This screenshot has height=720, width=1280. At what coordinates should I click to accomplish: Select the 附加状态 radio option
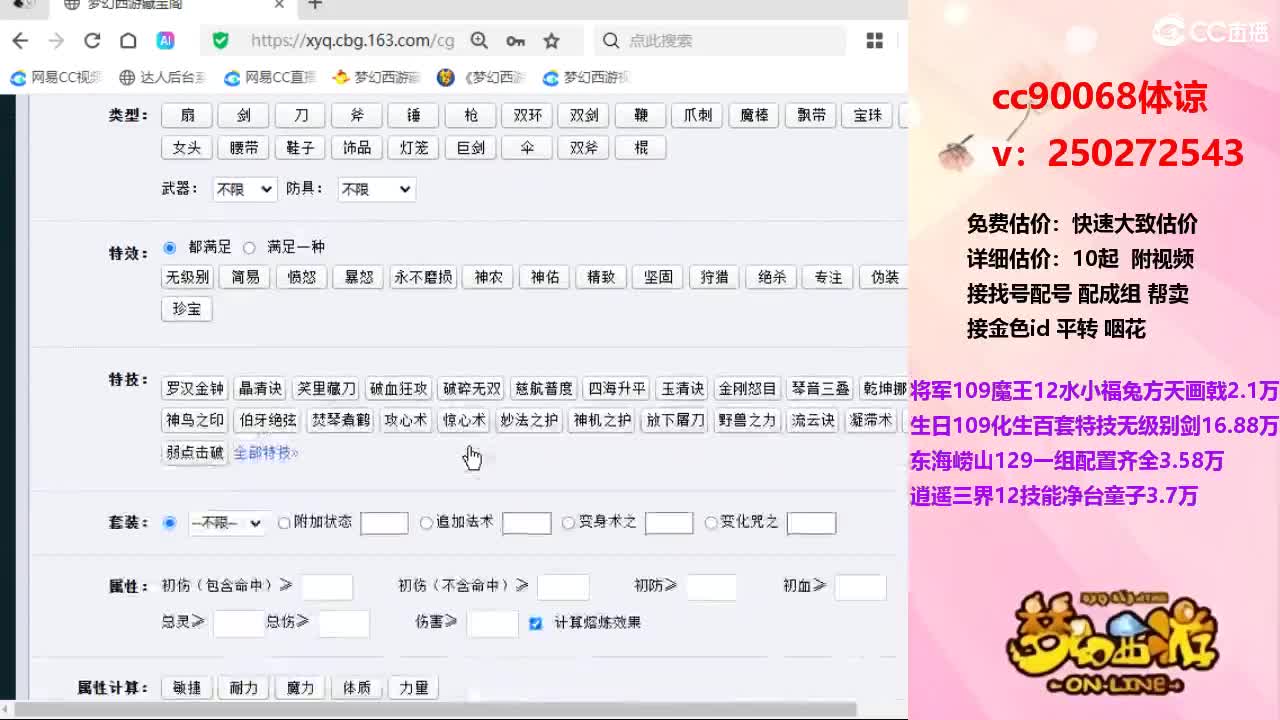tap(284, 522)
